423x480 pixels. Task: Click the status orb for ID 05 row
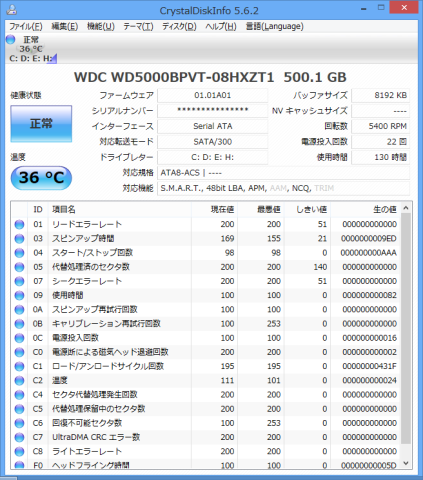click(x=19, y=267)
